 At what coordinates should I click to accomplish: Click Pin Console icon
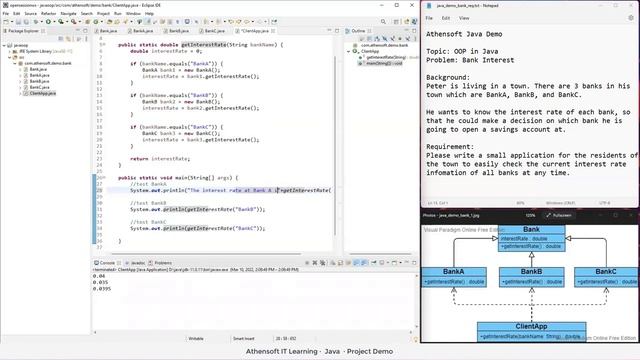coord(373,263)
